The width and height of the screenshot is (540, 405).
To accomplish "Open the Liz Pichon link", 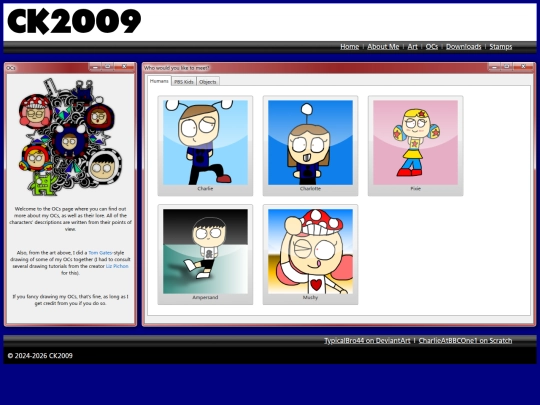I will 117,266.
